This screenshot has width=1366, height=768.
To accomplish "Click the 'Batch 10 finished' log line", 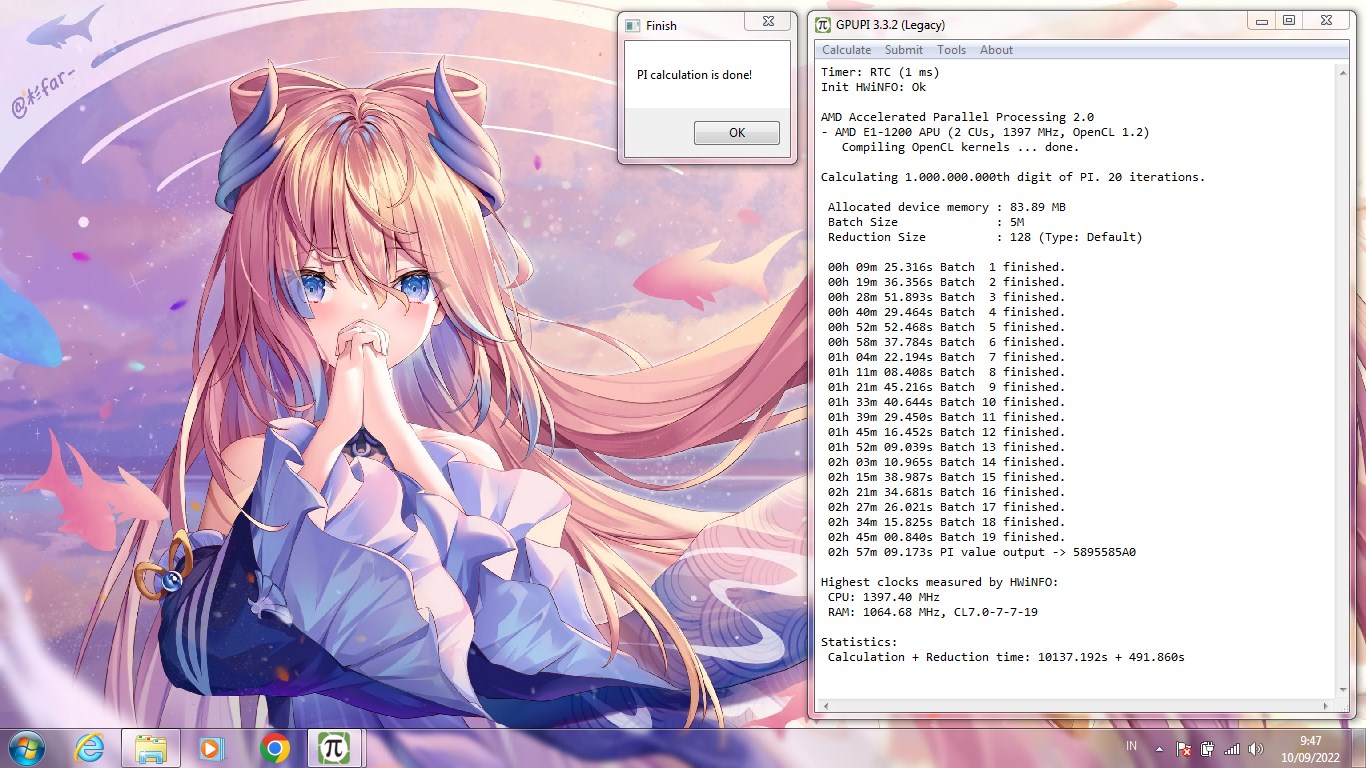I will coord(946,402).
